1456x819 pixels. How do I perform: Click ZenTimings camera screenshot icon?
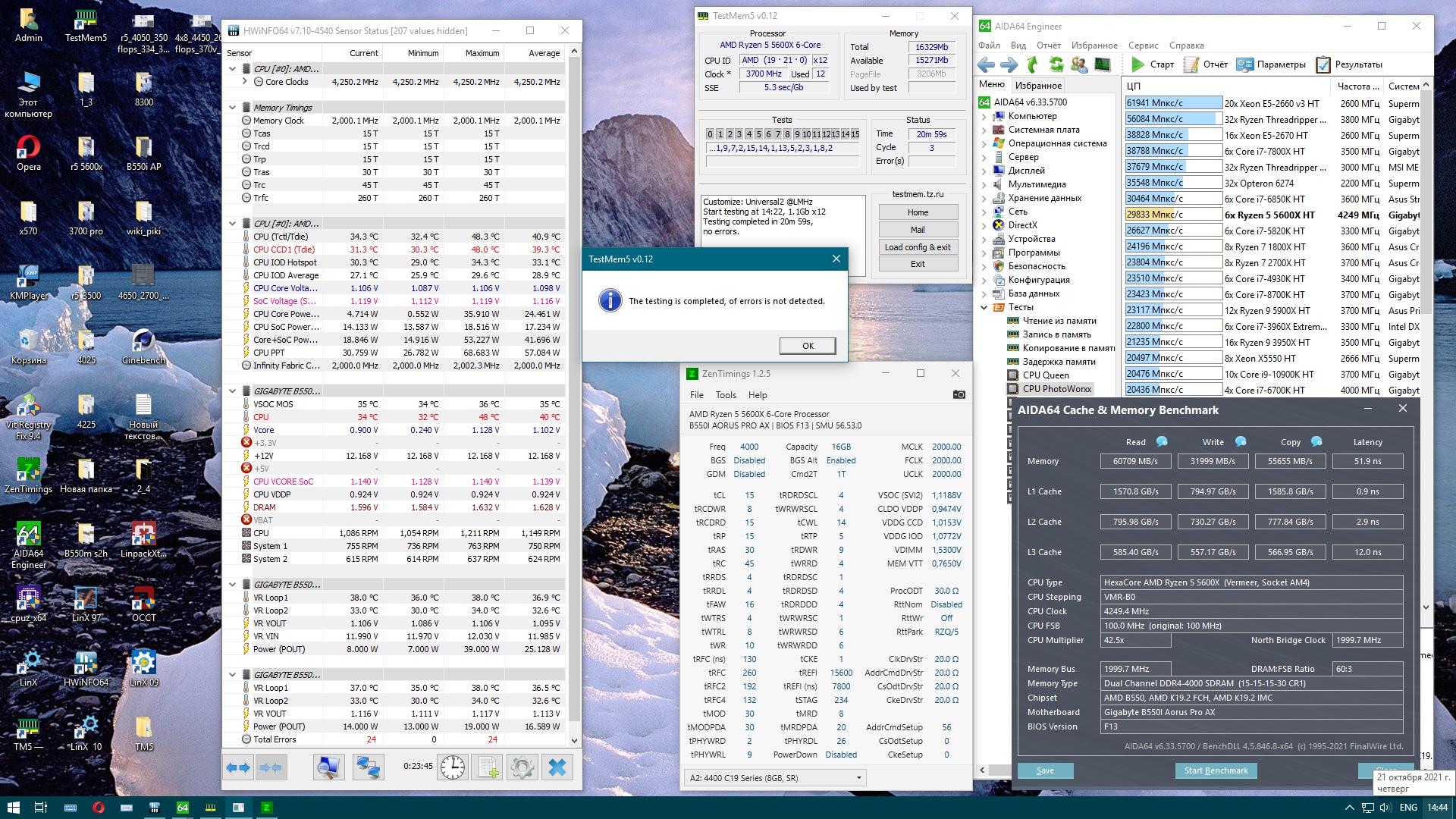tap(959, 394)
